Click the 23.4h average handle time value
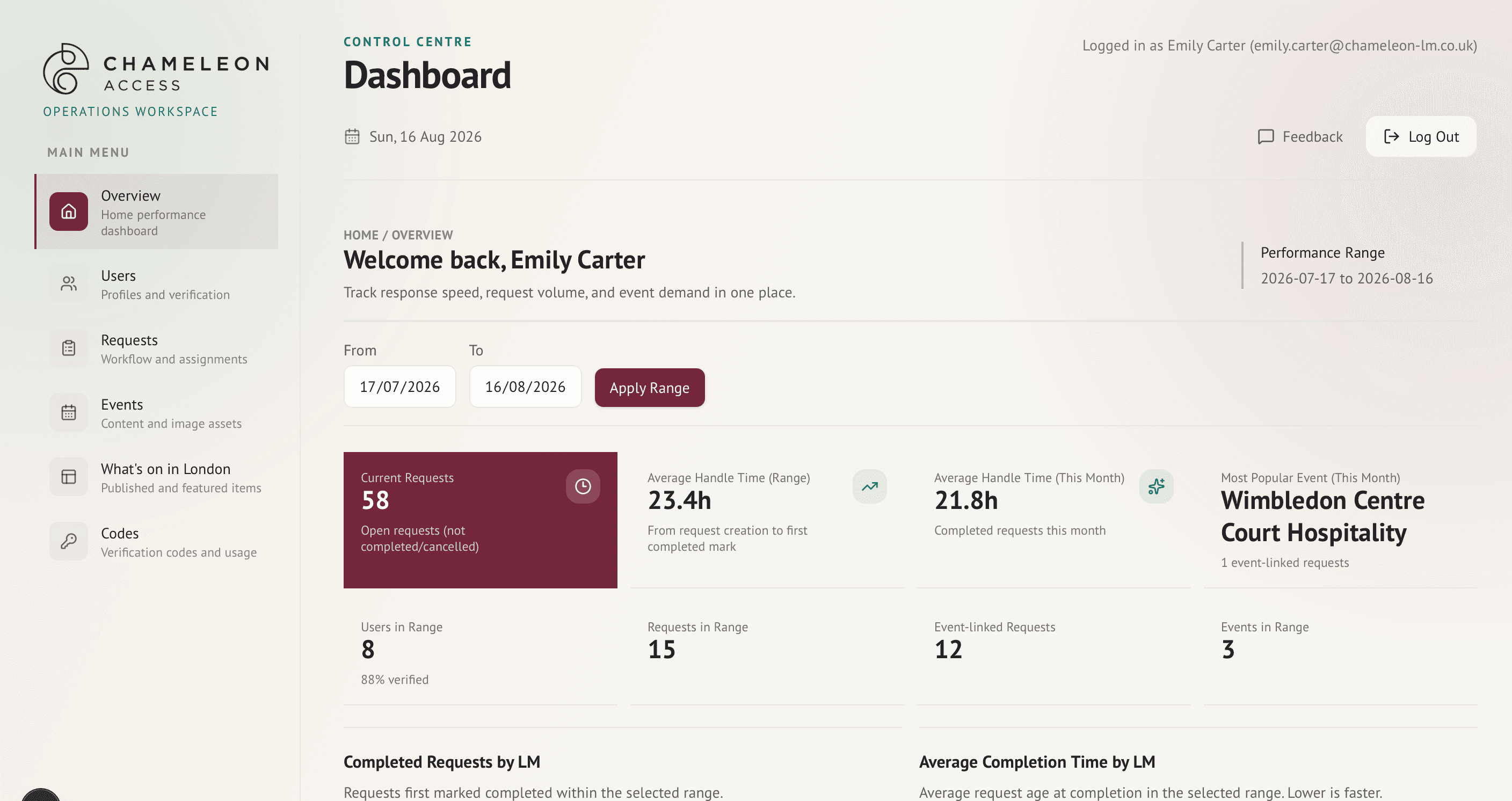The height and width of the screenshot is (801, 1512). tap(679, 500)
